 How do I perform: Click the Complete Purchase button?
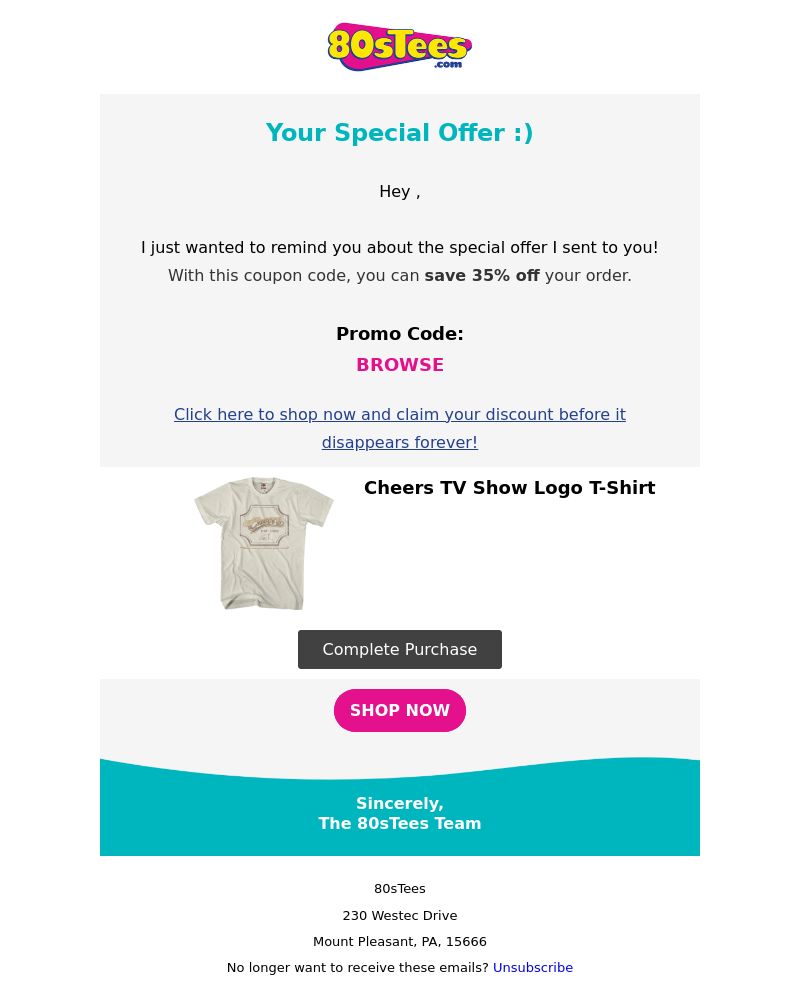pyautogui.click(x=400, y=649)
